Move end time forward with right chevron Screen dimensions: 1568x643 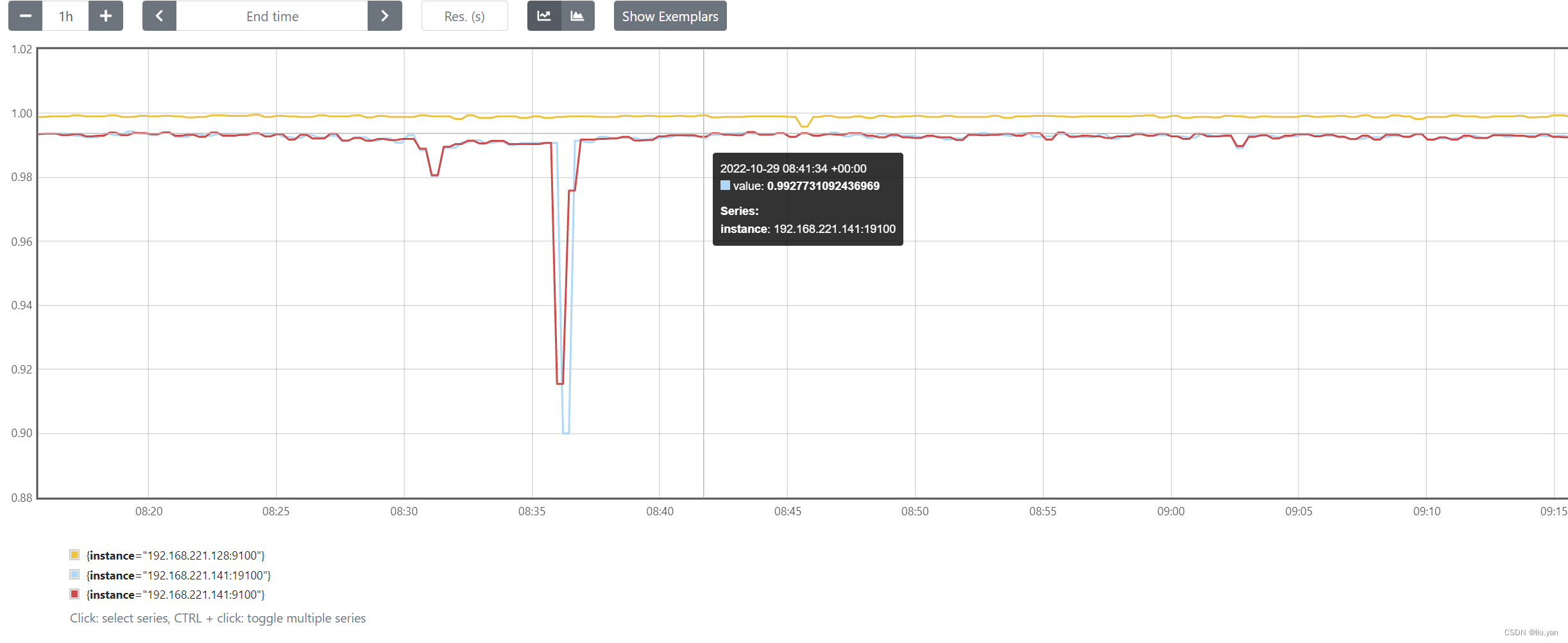coord(385,16)
